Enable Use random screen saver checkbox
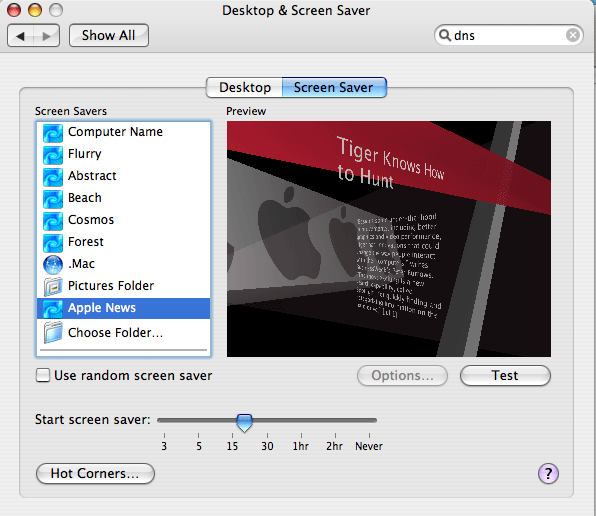Screen dimensions: 596x516 (x=43, y=375)
